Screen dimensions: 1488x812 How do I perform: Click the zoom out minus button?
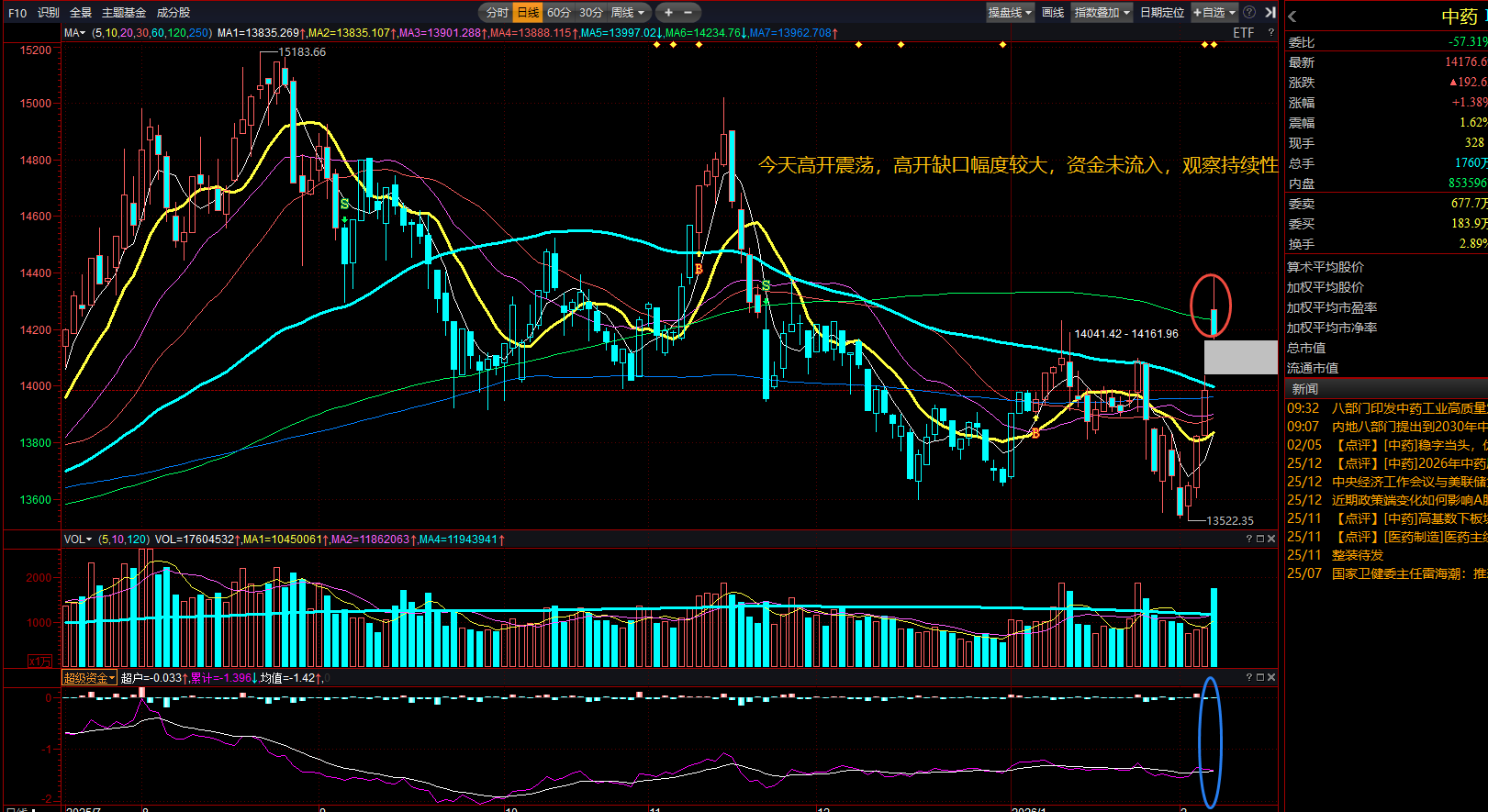tap(688, 12)
